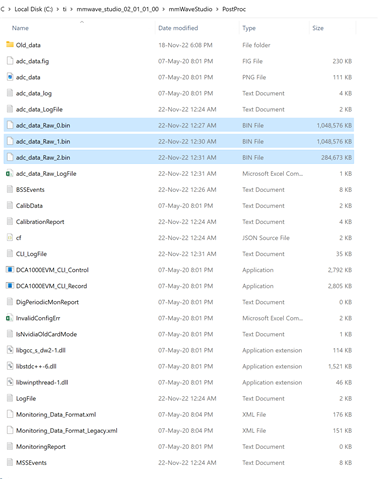Image resolution: width=378 pixels, height=479 pixels.
Task: Click JSON Source File type of cf
Action: click(x=266, y=238)
